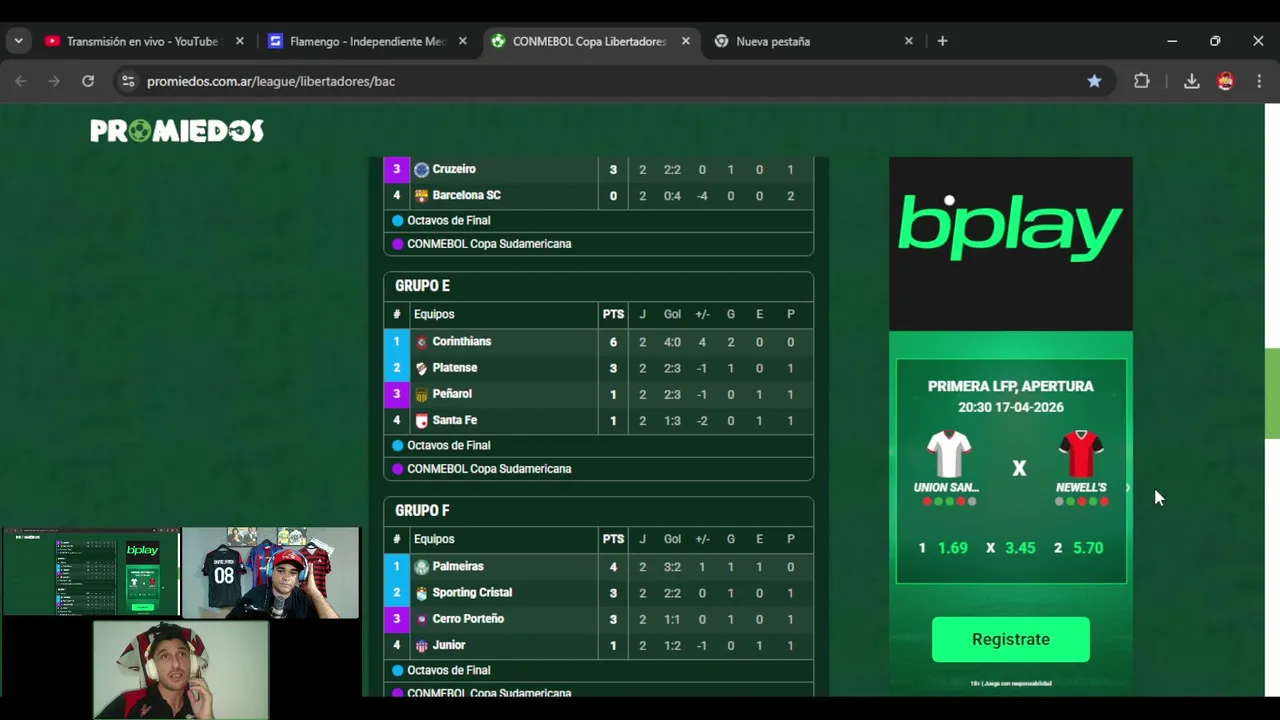Image resolution: width=1280 pixels, height=720 pixels.
Task: Go forward to next page
Action: click(x=54, y=81)
